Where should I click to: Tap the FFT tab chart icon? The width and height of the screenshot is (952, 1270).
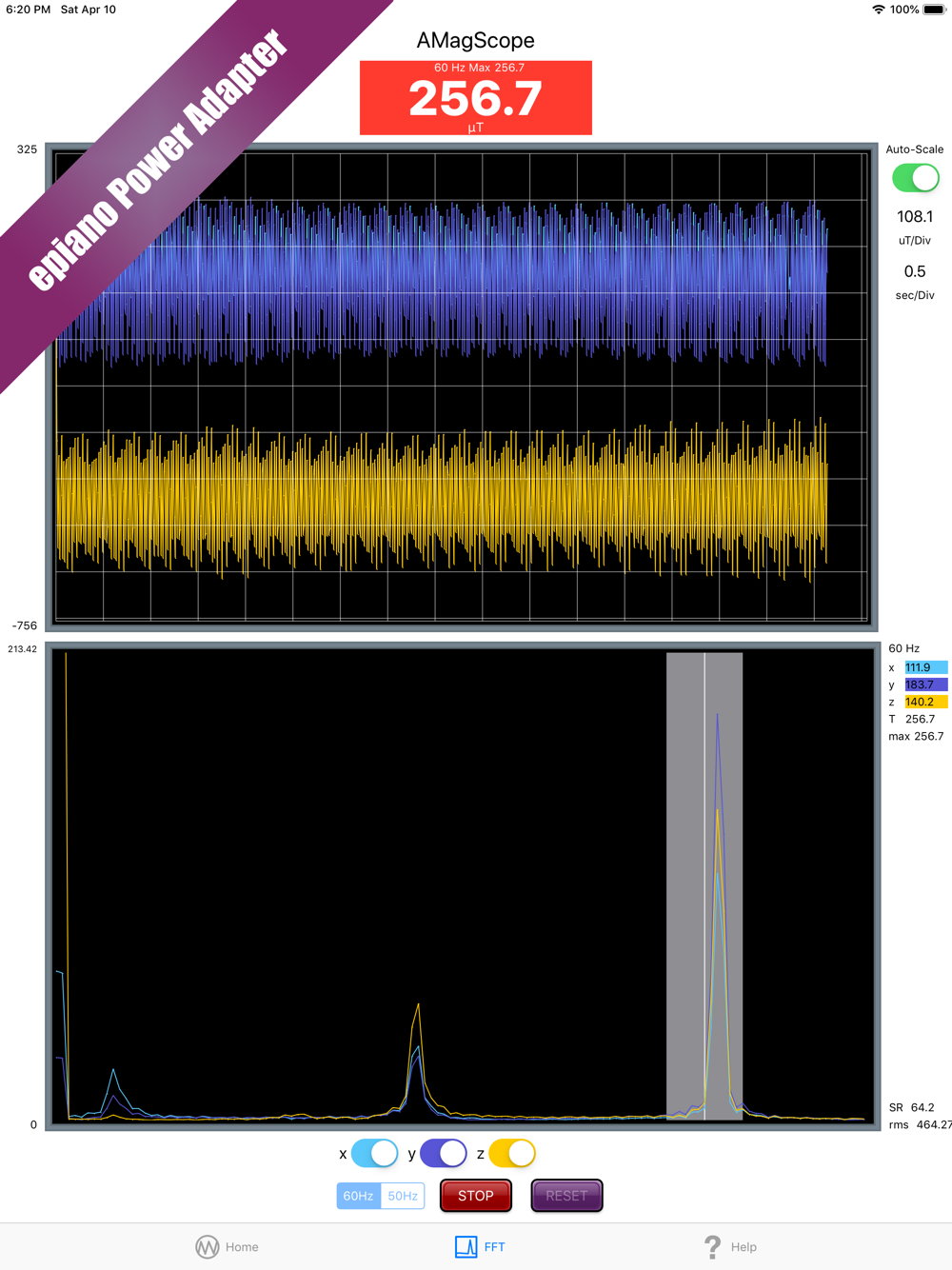(466, 1246)
